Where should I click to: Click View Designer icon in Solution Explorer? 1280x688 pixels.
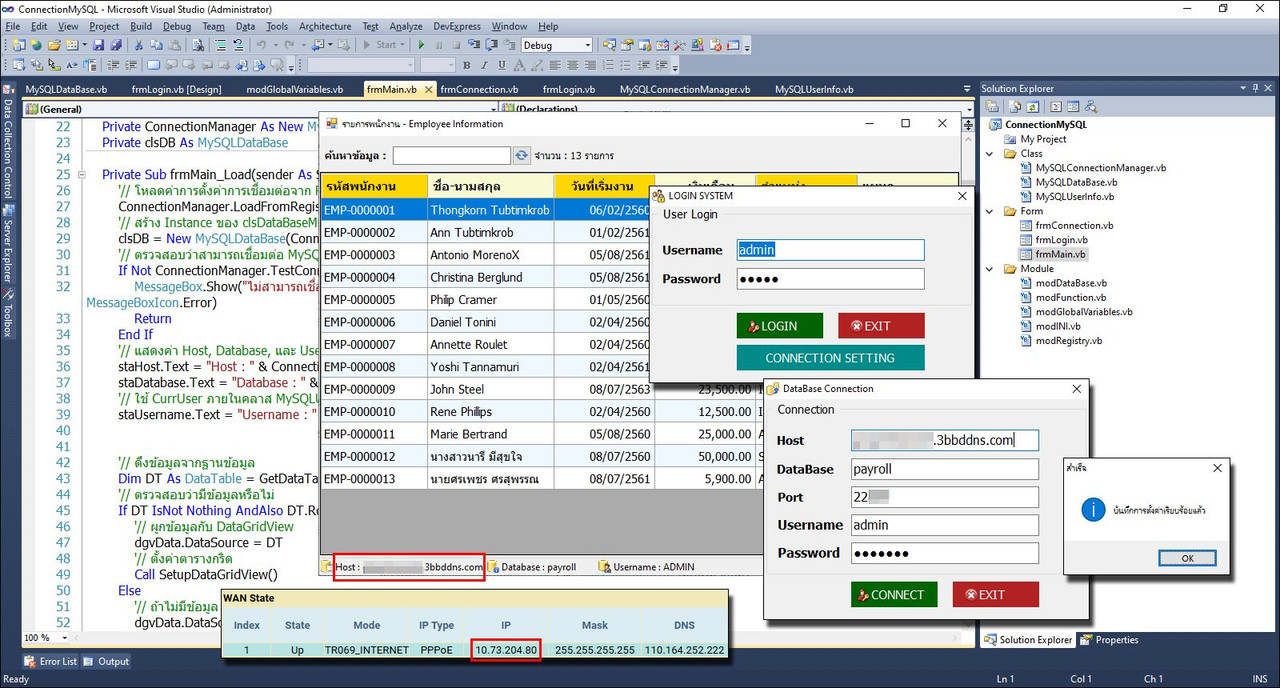[x=1073, y=106]
